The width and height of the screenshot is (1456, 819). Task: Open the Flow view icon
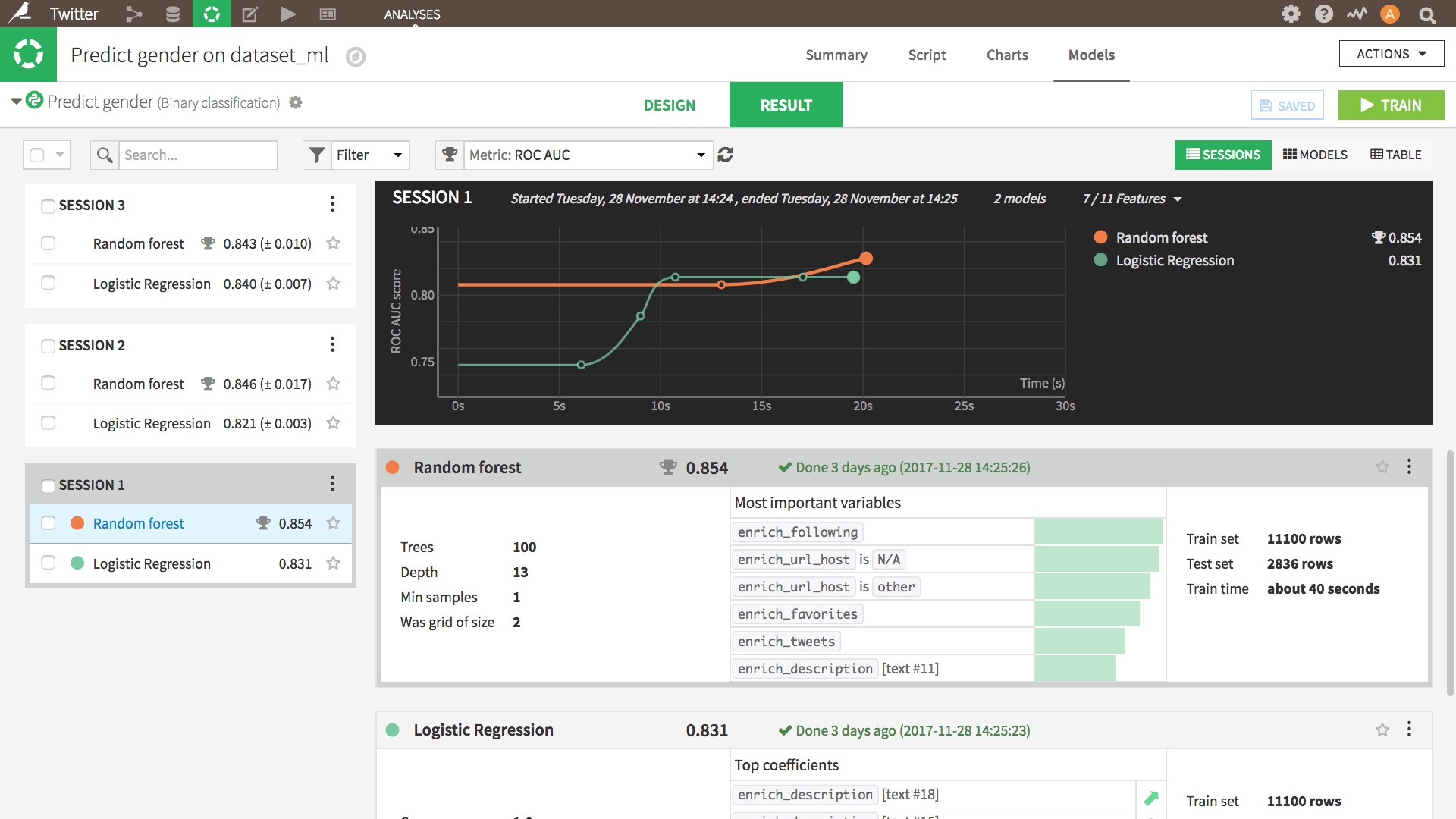point(134,14)
